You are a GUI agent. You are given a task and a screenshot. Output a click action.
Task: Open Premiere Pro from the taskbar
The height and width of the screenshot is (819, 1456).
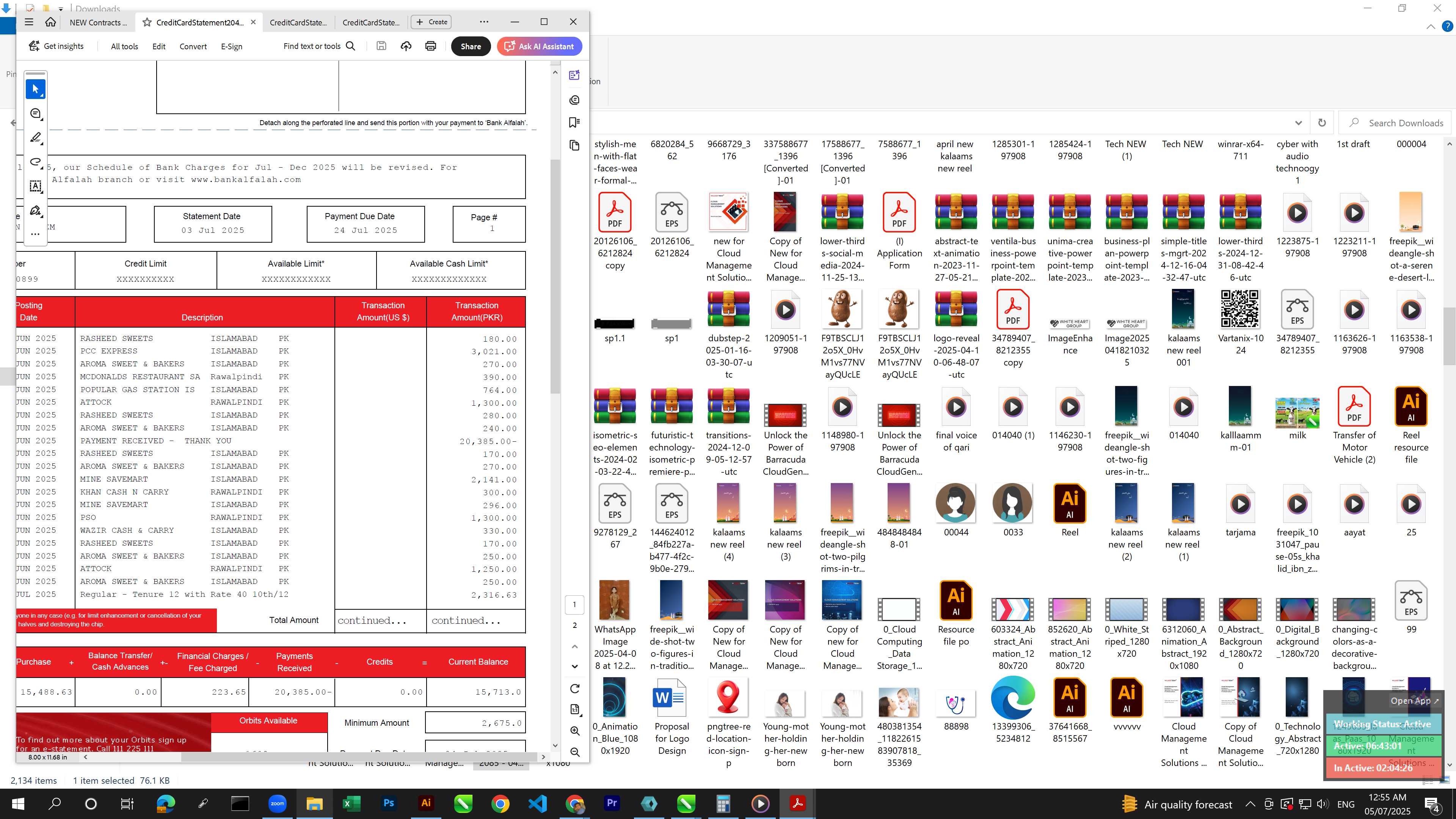612,804
